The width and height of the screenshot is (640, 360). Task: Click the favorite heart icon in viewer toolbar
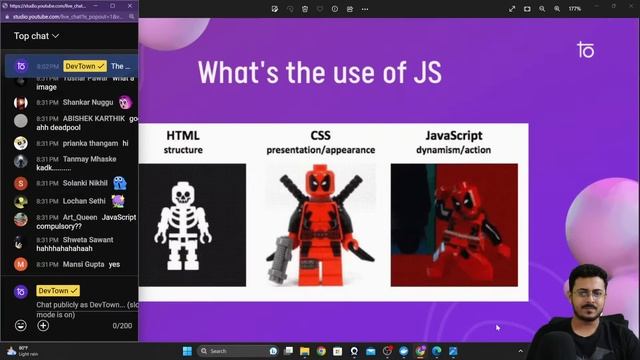320,9
